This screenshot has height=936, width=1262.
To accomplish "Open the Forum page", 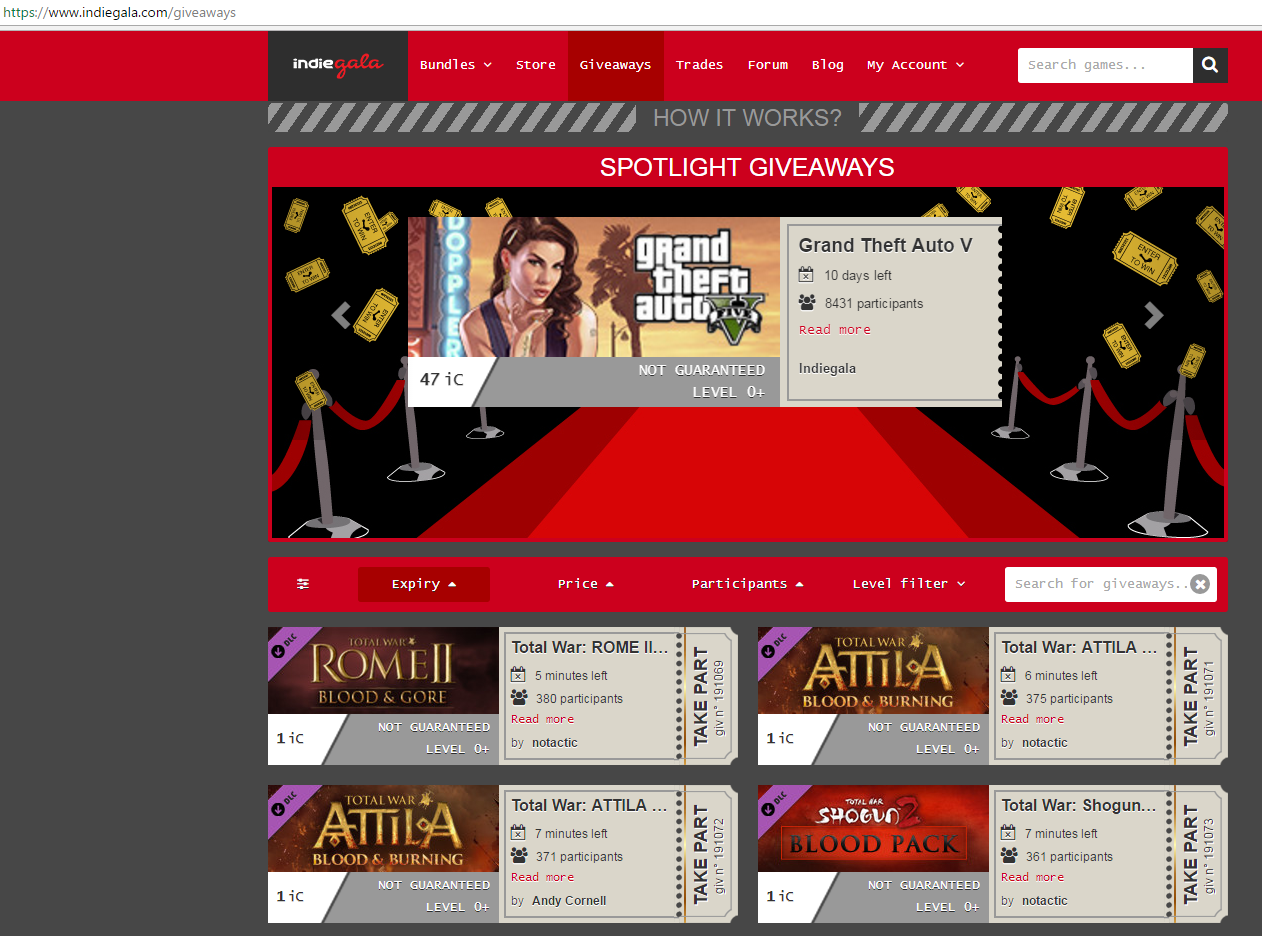I will [x=768, y=65].
